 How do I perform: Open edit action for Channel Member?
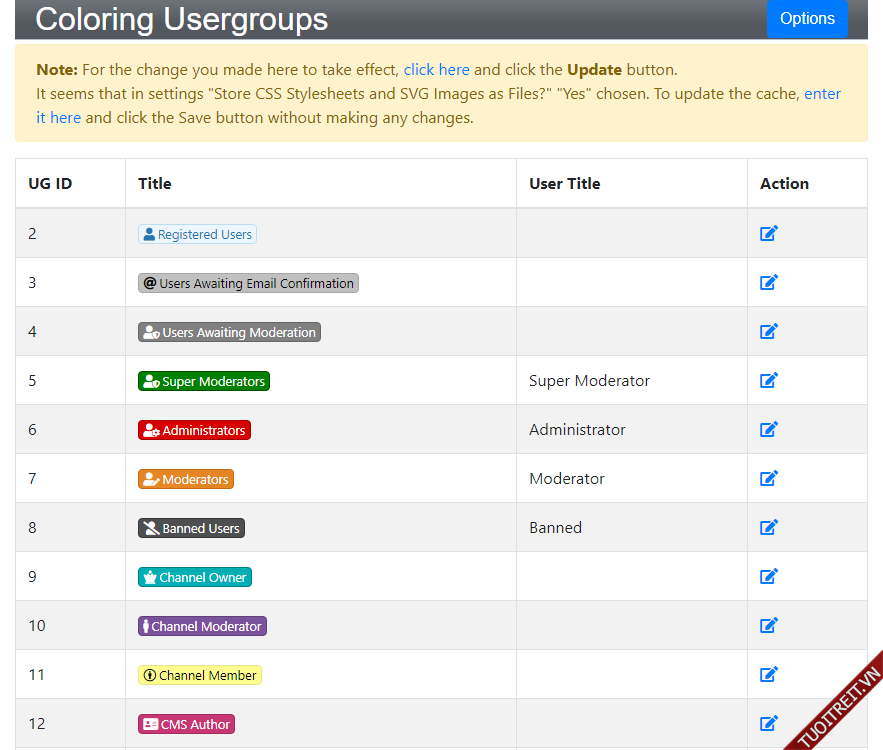(768, 675)
